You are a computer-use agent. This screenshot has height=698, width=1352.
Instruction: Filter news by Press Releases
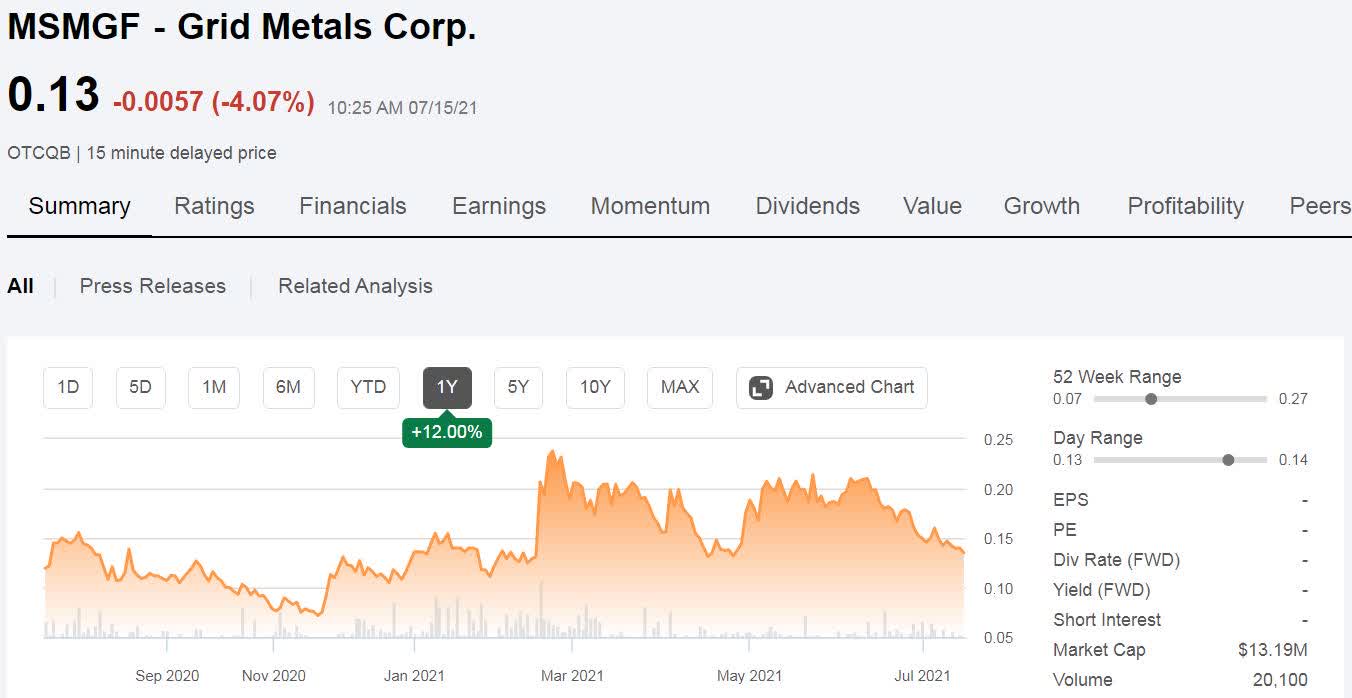click(x=153, y=286)
